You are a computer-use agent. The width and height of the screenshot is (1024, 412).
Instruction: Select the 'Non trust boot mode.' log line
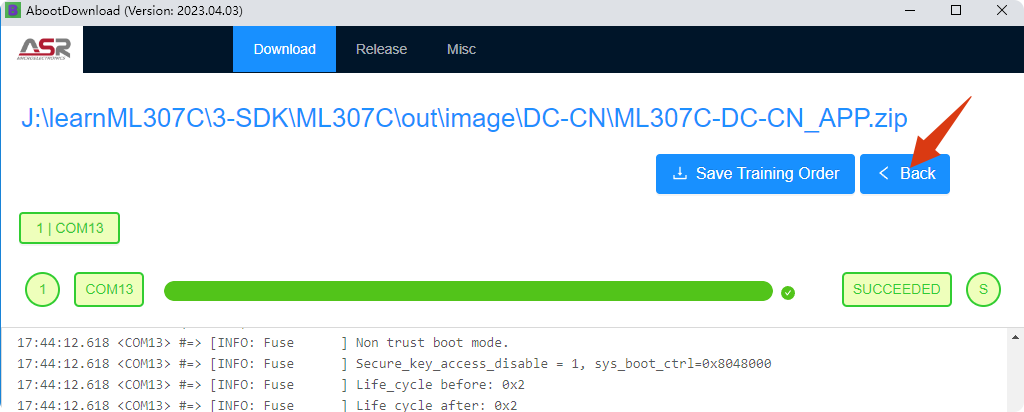coord(263,343)
